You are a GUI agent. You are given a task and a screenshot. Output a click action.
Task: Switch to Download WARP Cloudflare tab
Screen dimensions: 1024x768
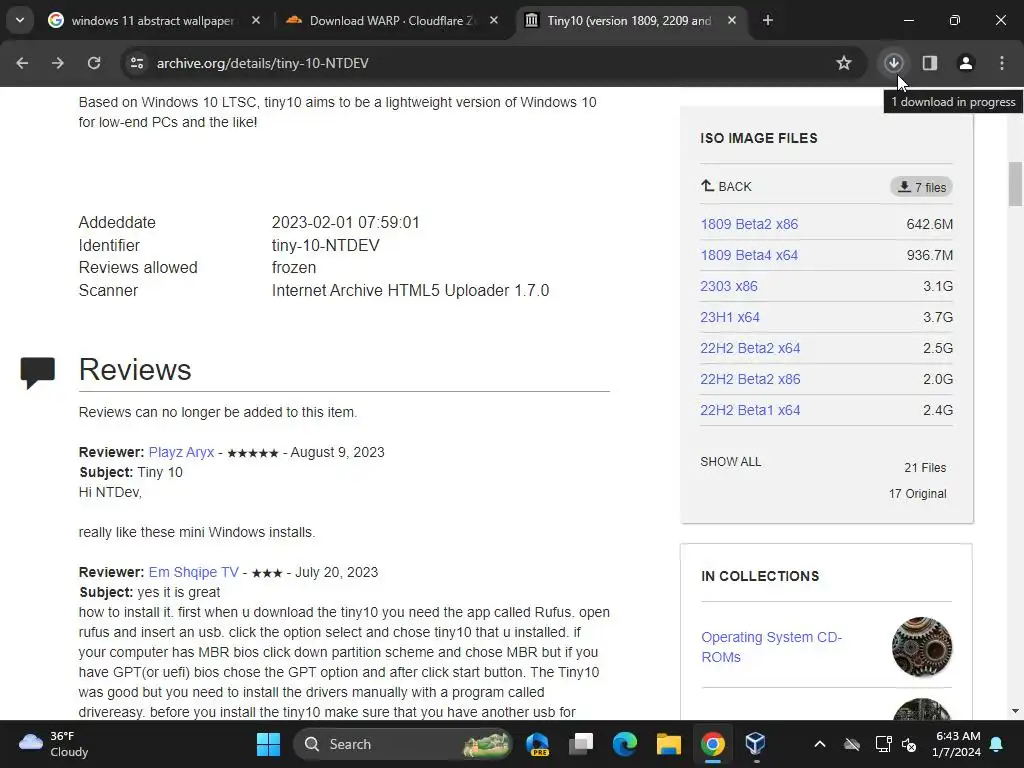pyautogui.click(x=391, y=21)
